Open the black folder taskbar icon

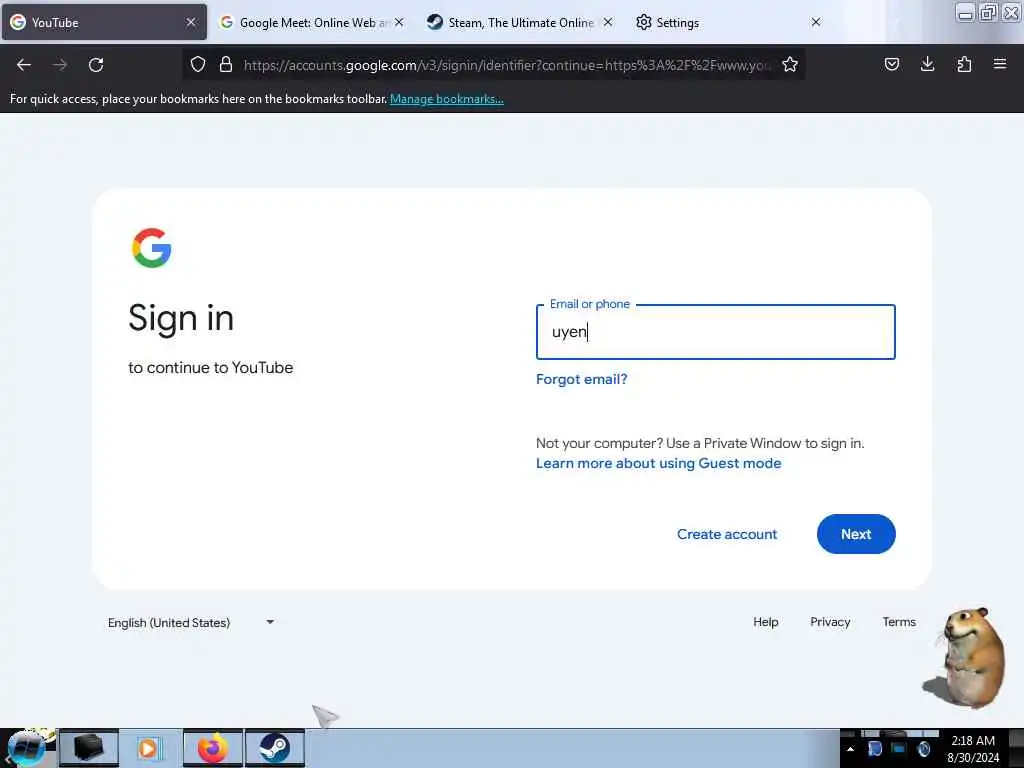pos(89,748)
